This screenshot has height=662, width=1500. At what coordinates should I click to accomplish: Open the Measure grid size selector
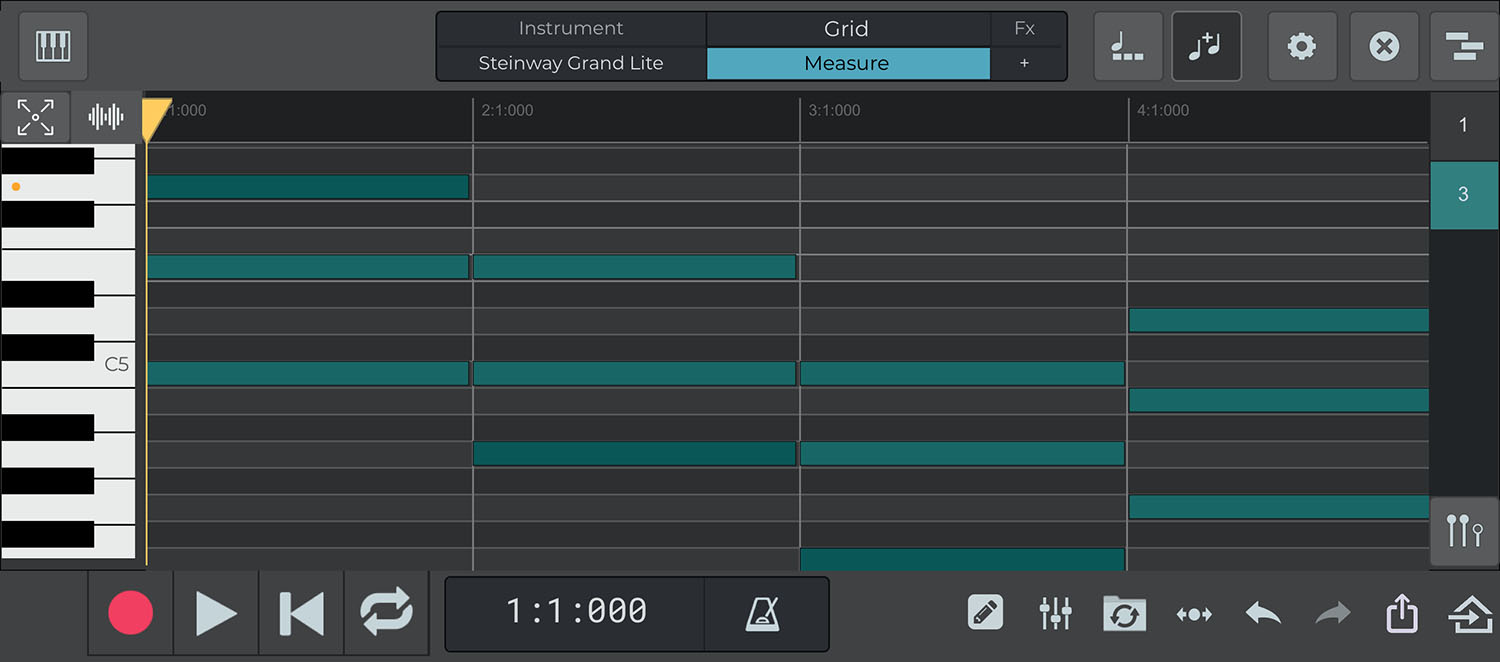[x=847, y=63]
